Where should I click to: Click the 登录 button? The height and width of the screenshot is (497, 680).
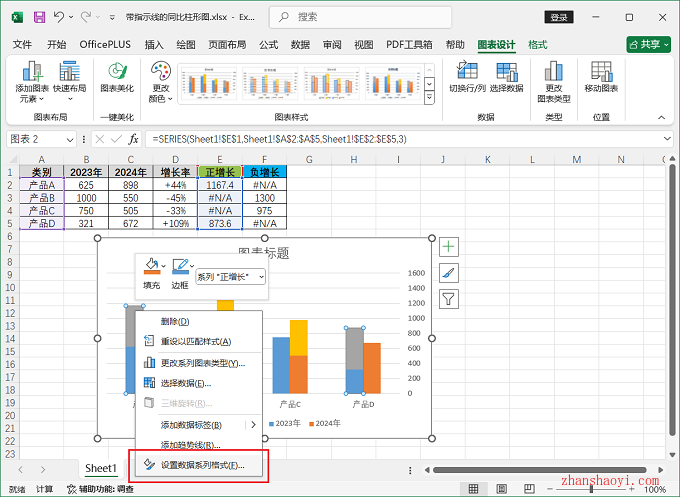pos(560,17)
